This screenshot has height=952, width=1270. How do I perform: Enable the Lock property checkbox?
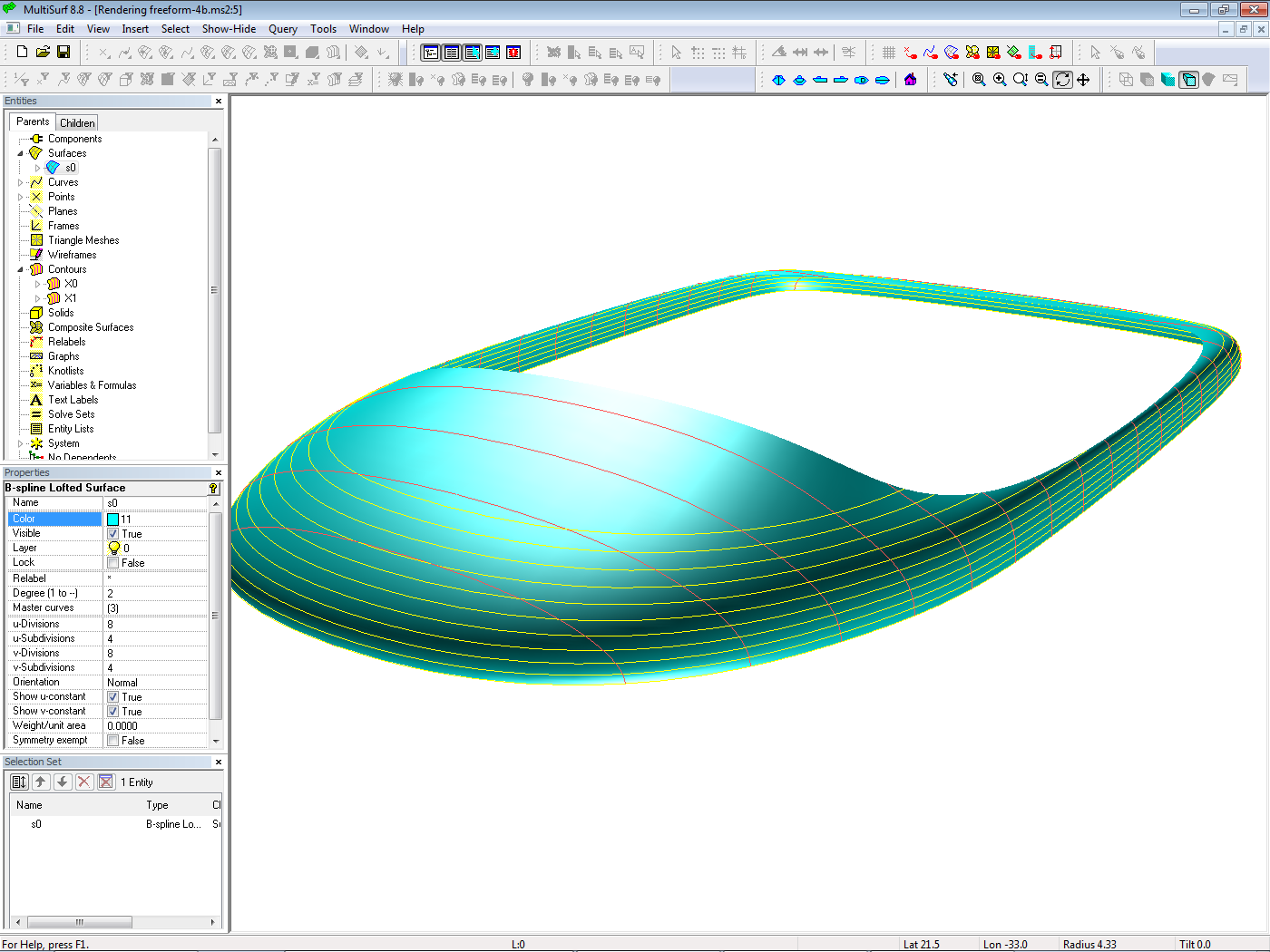[113, 563]
